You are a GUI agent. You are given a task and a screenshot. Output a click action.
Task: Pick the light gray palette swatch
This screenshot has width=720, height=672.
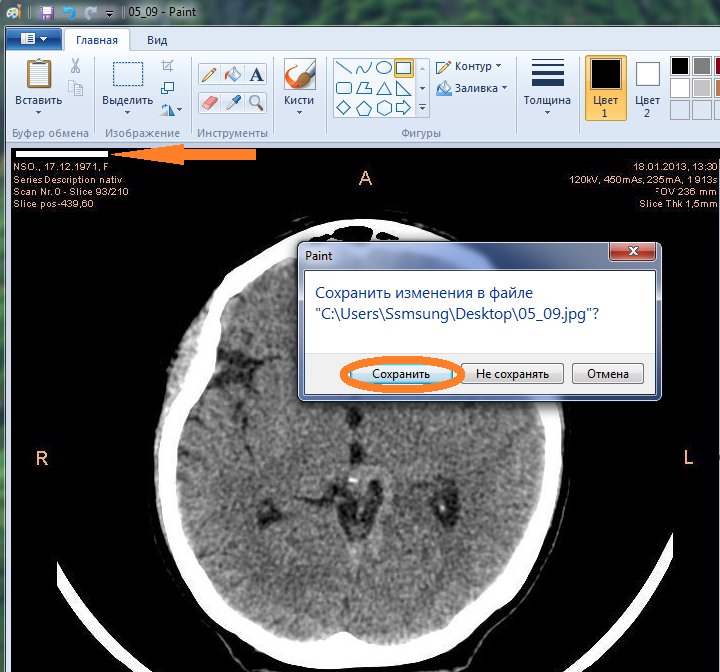pyautogui.click(x=702, y=88)
